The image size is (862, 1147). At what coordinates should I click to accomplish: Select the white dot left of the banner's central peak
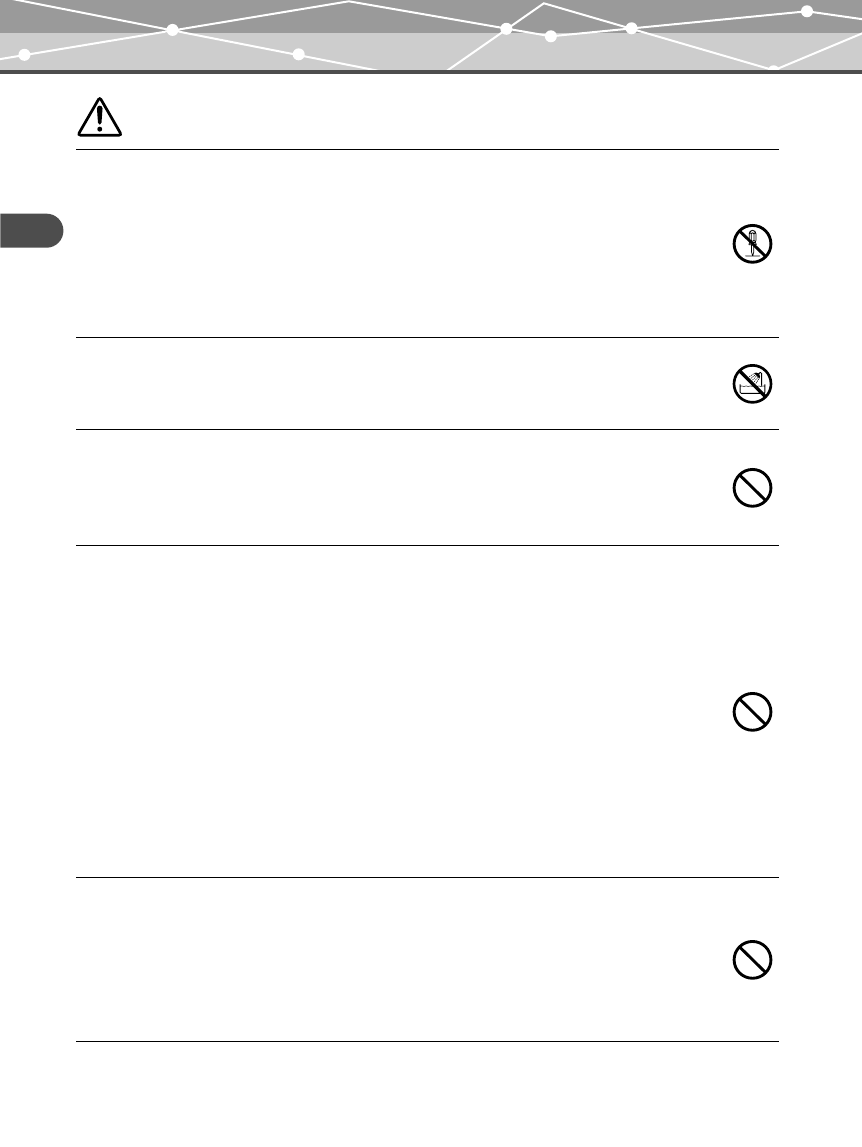pyautogui.click(x=506, y=29)
